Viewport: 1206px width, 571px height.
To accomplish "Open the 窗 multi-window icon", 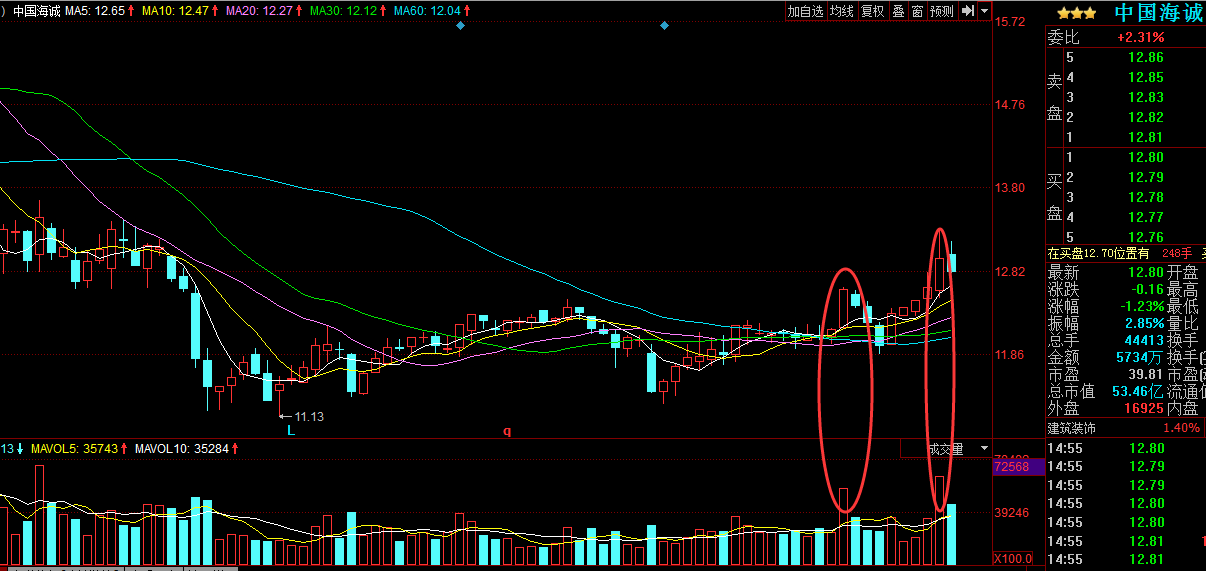I will 917,11.
